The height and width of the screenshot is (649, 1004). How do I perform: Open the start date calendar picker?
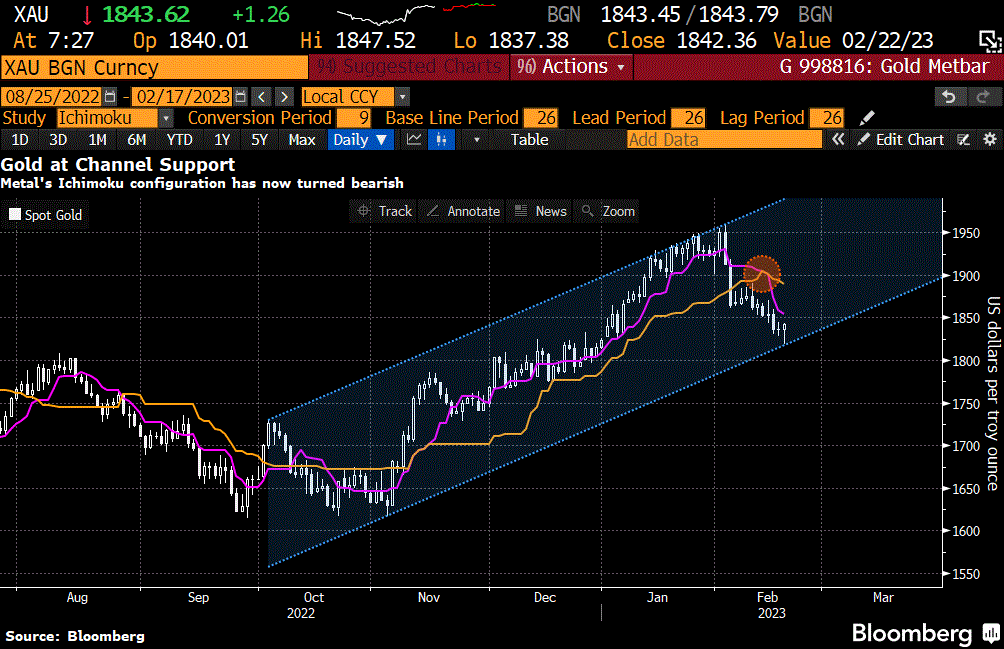click(110, 97)
